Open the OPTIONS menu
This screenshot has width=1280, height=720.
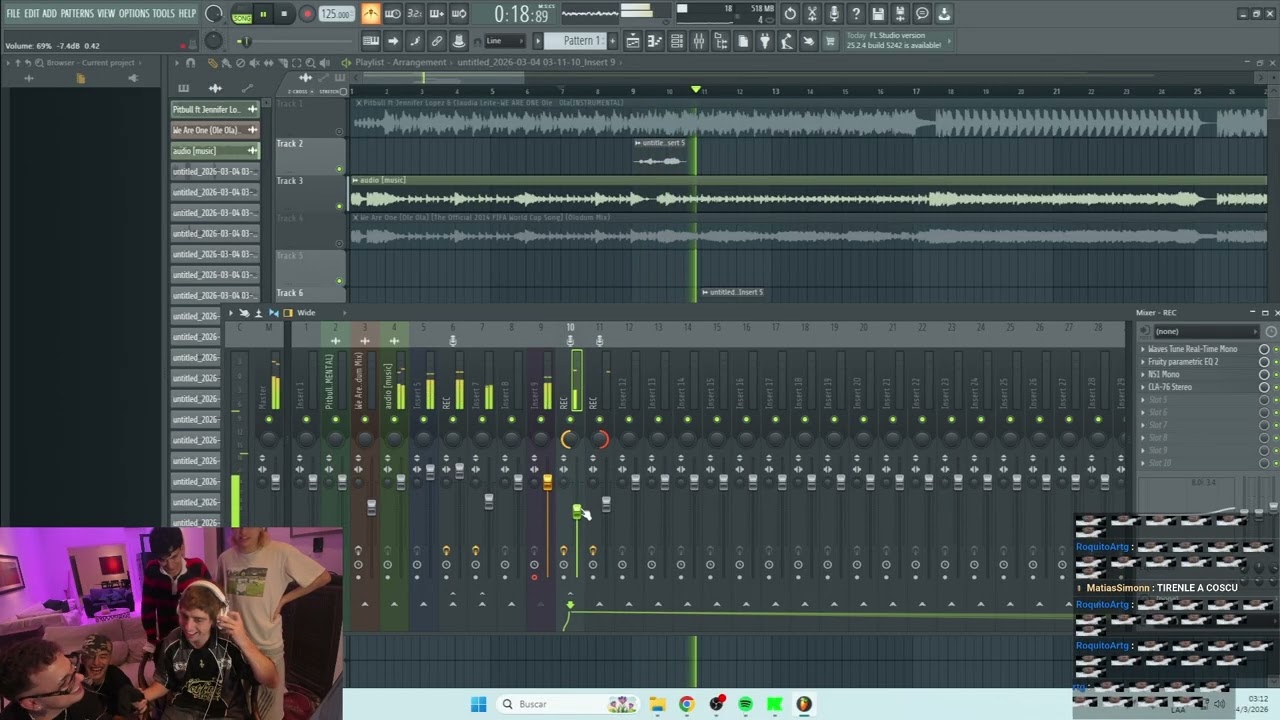coord(134,13)
